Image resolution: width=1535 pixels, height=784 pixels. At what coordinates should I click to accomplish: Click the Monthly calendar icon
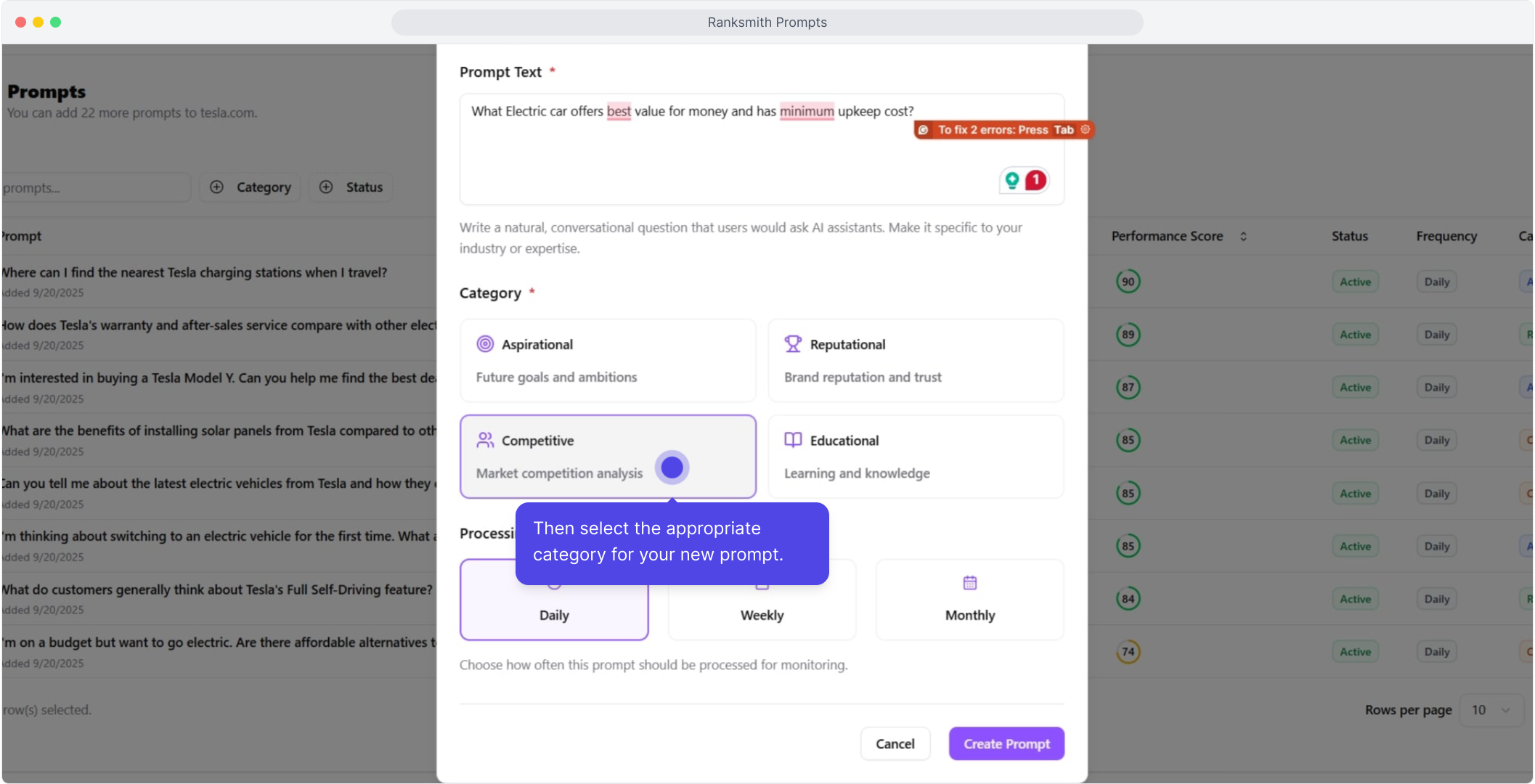[969, 583]
